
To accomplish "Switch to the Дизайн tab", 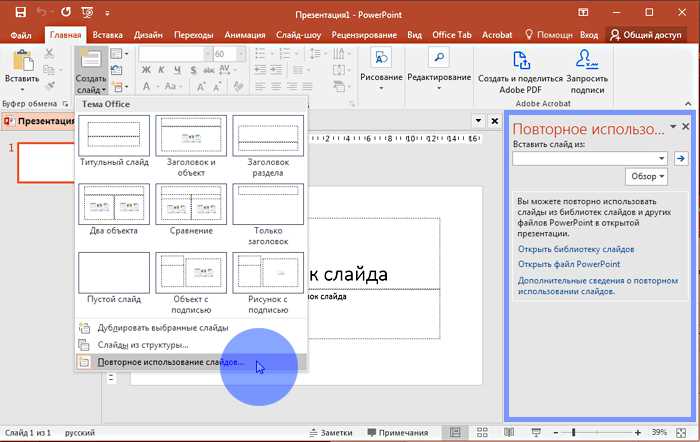I will (148, 35).
